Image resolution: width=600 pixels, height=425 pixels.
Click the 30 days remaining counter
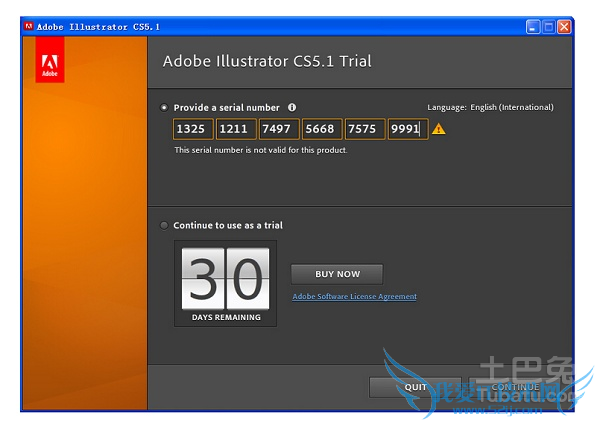pyautogui.click(x=225, y=282)
